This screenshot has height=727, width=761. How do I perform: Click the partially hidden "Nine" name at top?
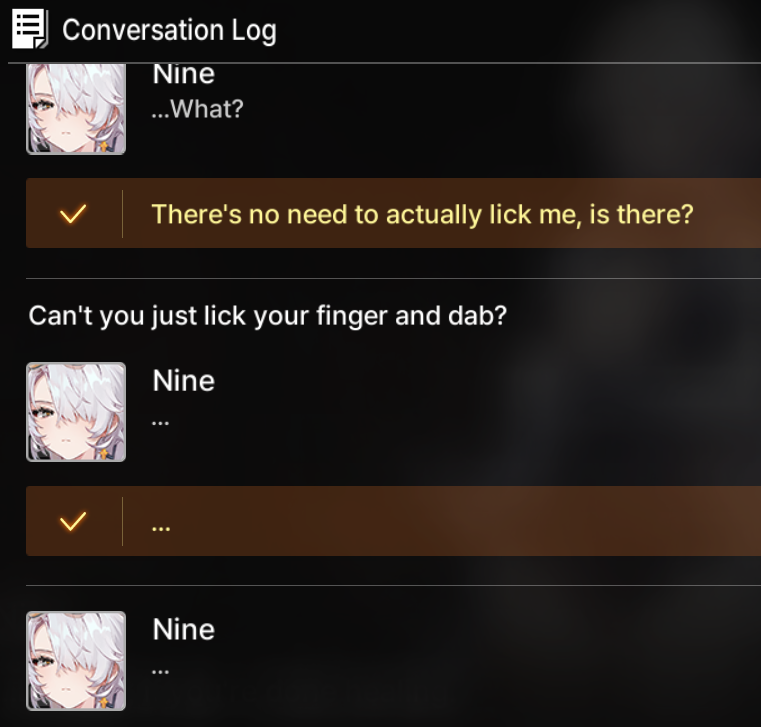click(x=183, y=75)
